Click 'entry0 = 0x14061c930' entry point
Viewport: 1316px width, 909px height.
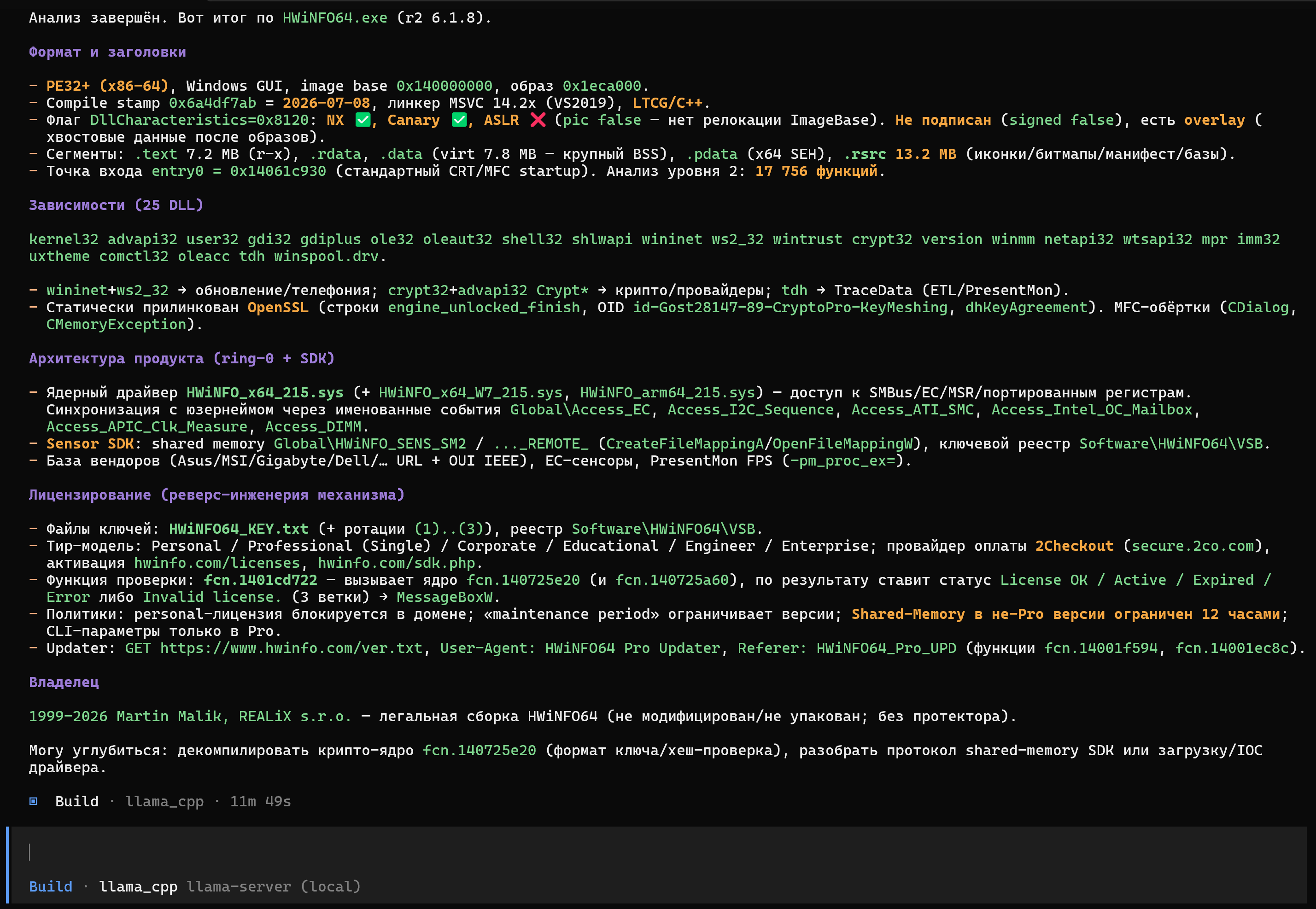(239, 171)
